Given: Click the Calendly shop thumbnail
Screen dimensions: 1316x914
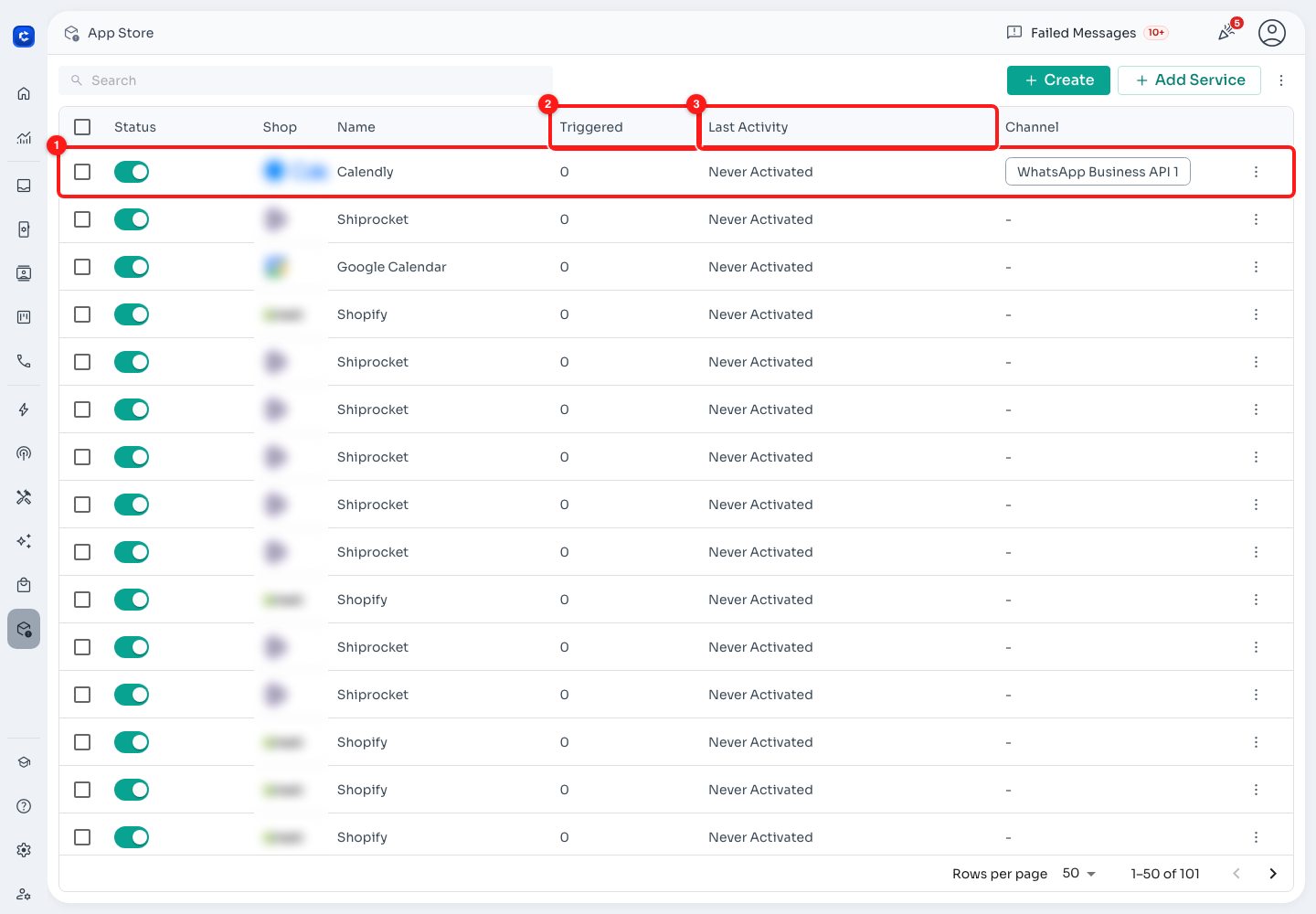Looking at the screenshot, I should (294, 171).
